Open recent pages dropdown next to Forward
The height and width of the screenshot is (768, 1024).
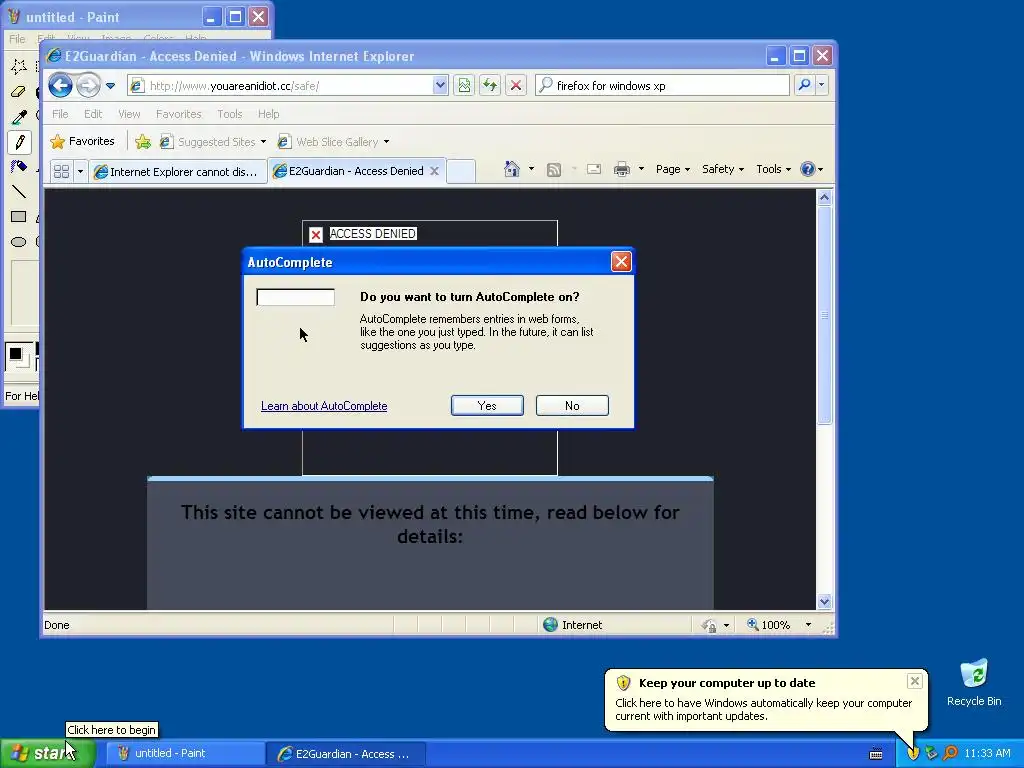110,86
